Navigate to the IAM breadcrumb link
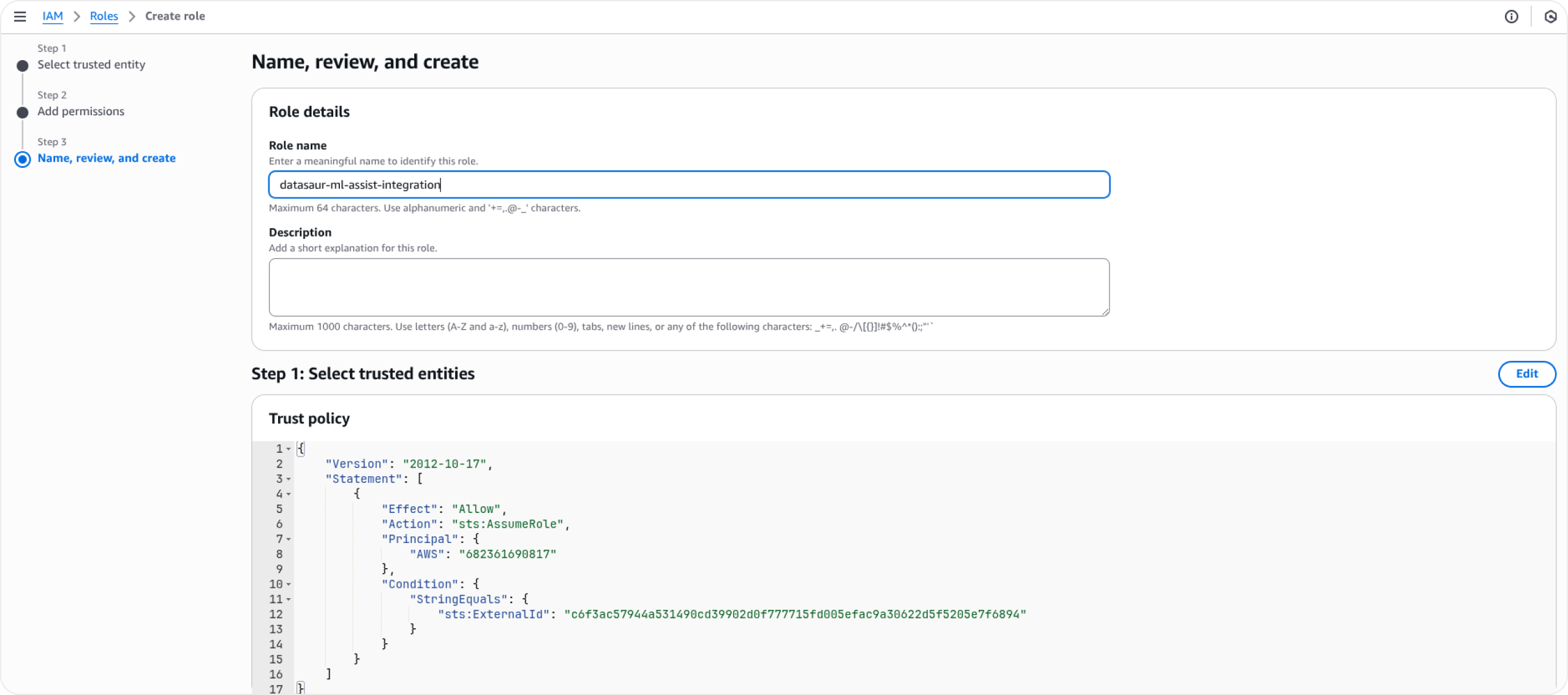 [x=53, y=16]
